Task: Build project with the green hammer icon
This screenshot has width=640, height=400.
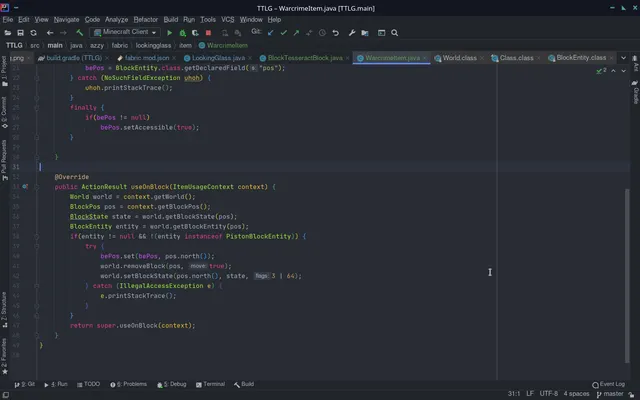Action: (x=80, y=33)
